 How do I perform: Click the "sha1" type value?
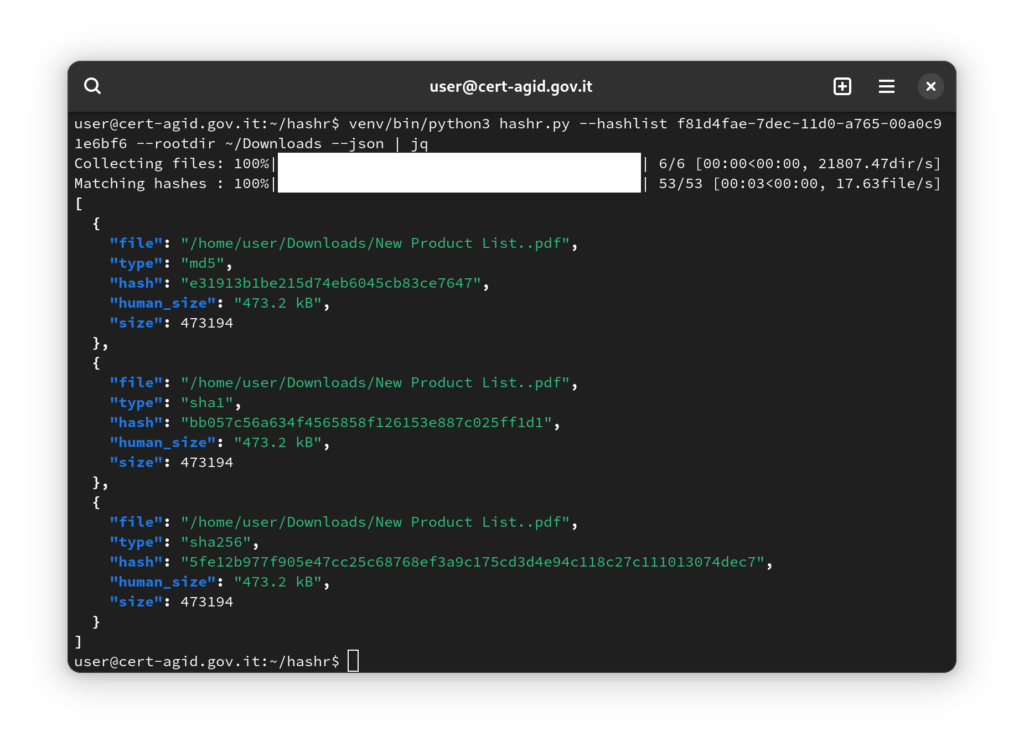pos(210,402)
